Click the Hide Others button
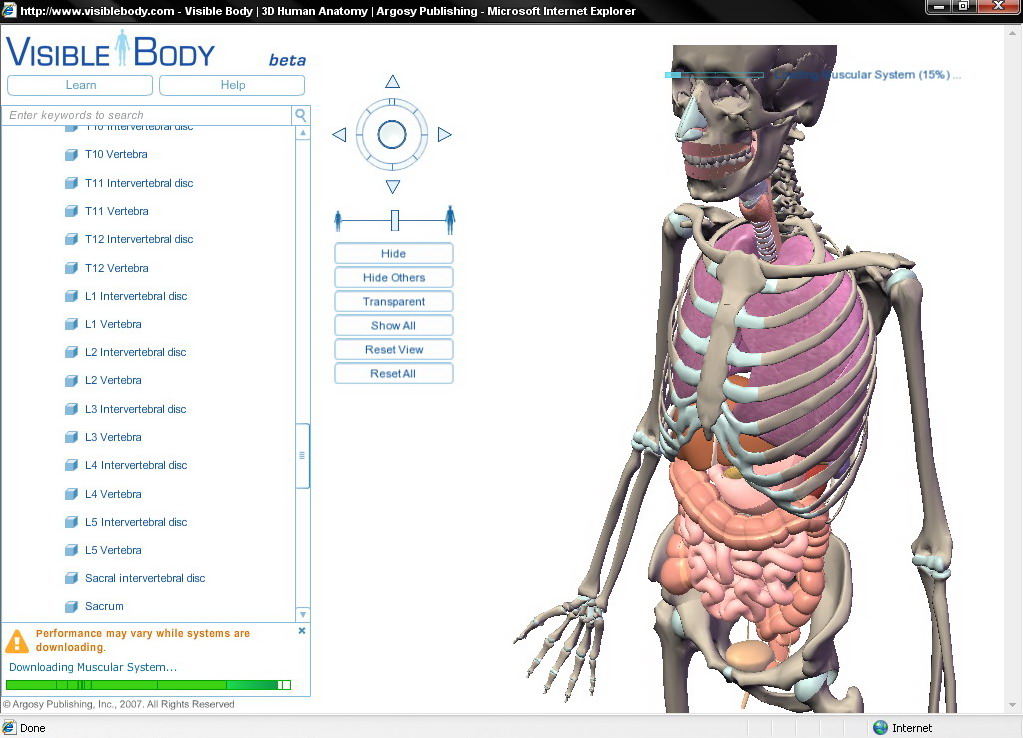This screenshot has height=738, width=1023. (393, 277)
